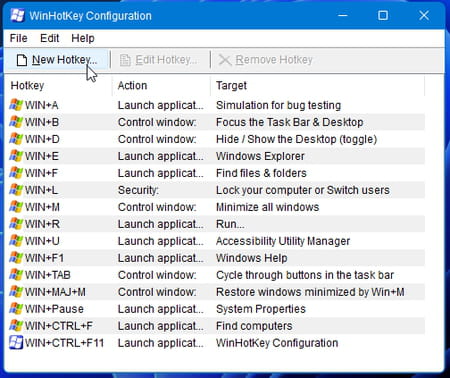Click 'Lock your computer or Switch users'
The height and width of the screenshot is (378, 450).
pos(303,190)
